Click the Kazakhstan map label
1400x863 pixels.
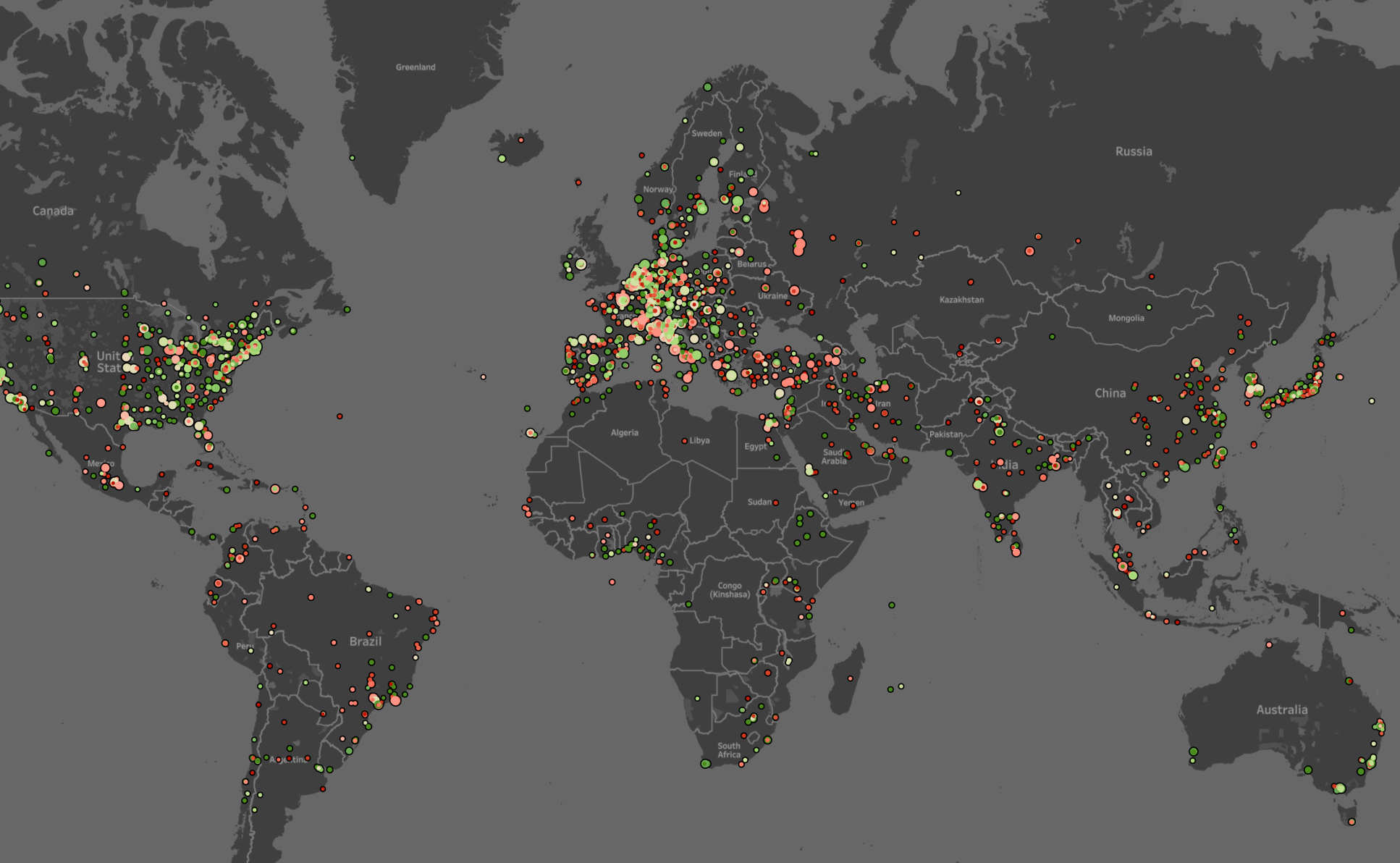(961, 300)
